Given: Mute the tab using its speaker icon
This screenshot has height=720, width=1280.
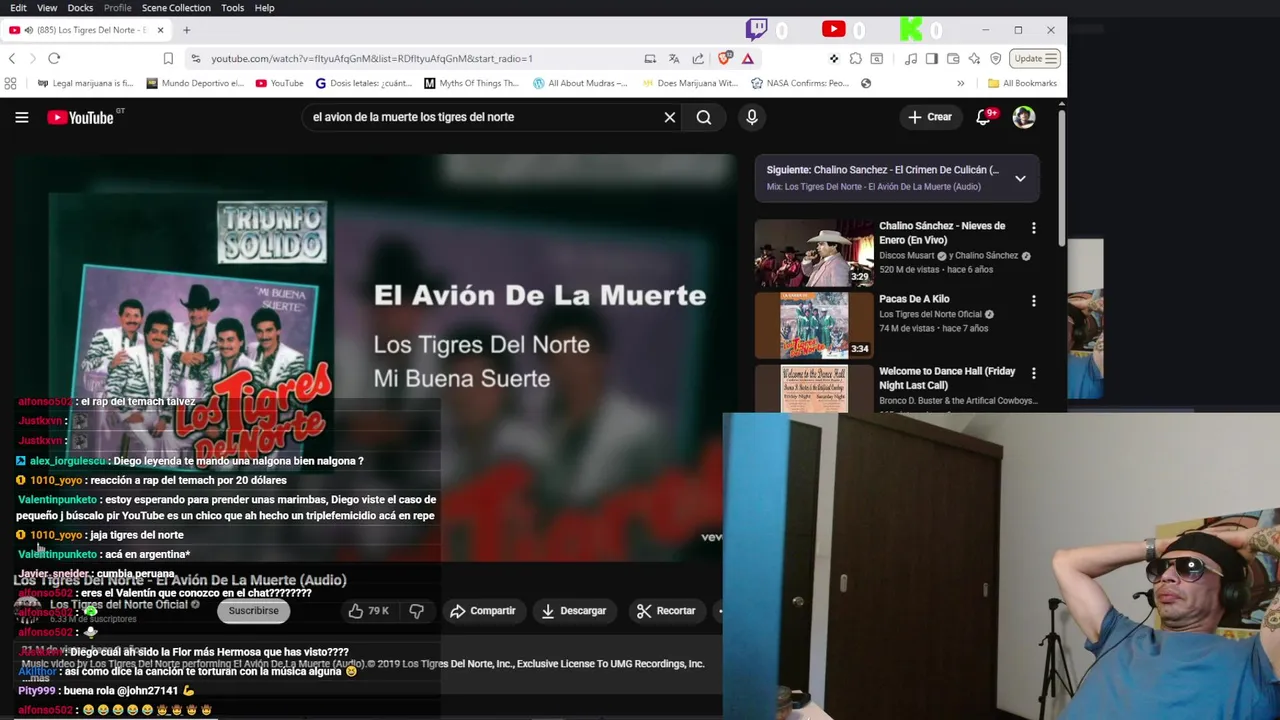Looking at the screenshot, I should 27,30.
